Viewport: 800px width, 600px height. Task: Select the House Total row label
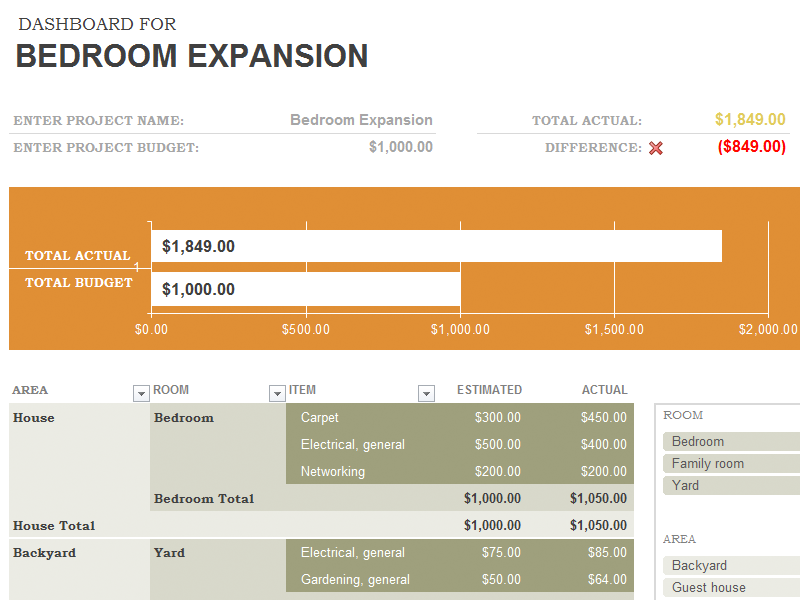click(x=54, y=526)
